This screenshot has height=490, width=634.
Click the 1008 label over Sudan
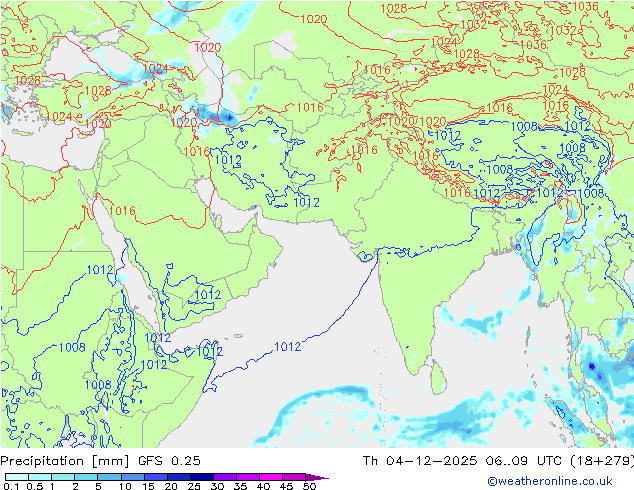(72, 347)
